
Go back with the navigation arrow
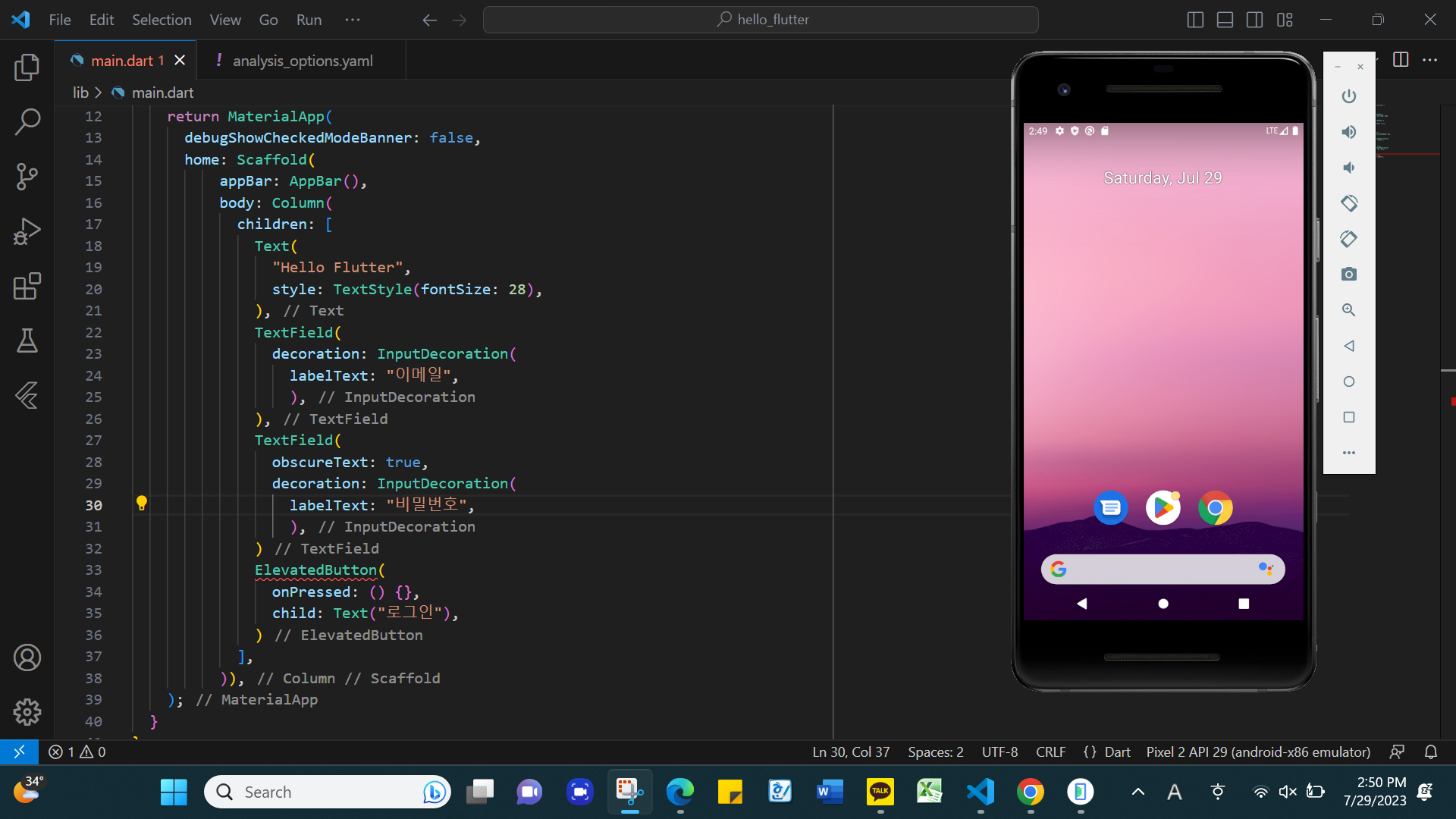pos(429,20)
